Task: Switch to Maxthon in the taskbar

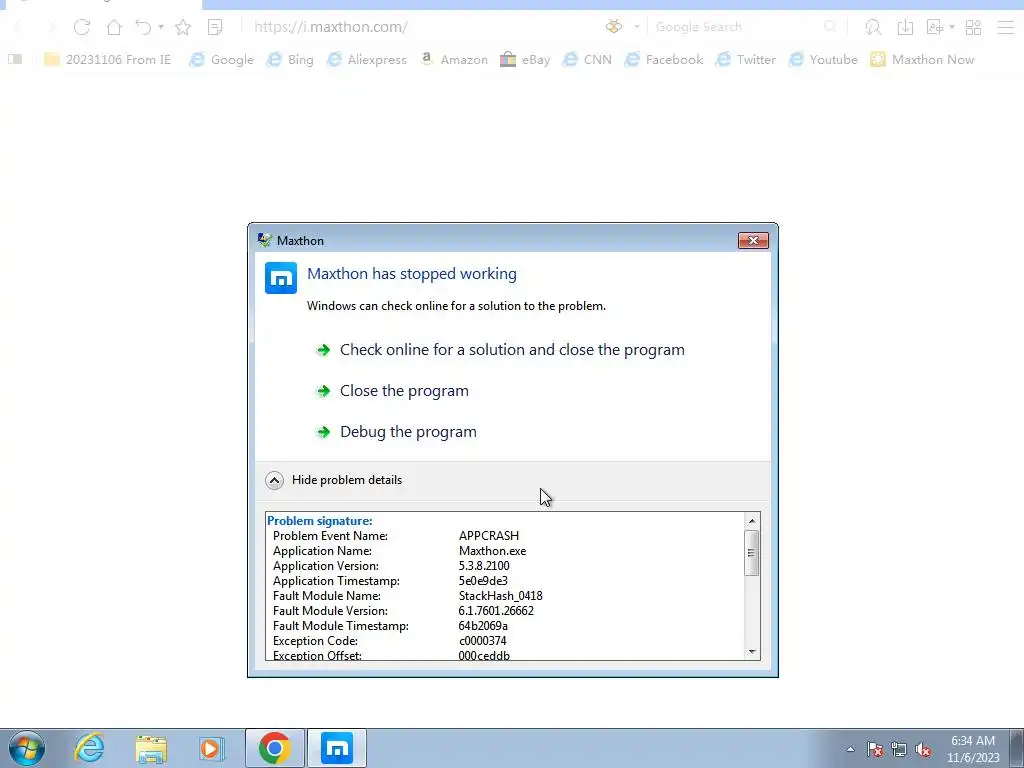Action: 337,748
